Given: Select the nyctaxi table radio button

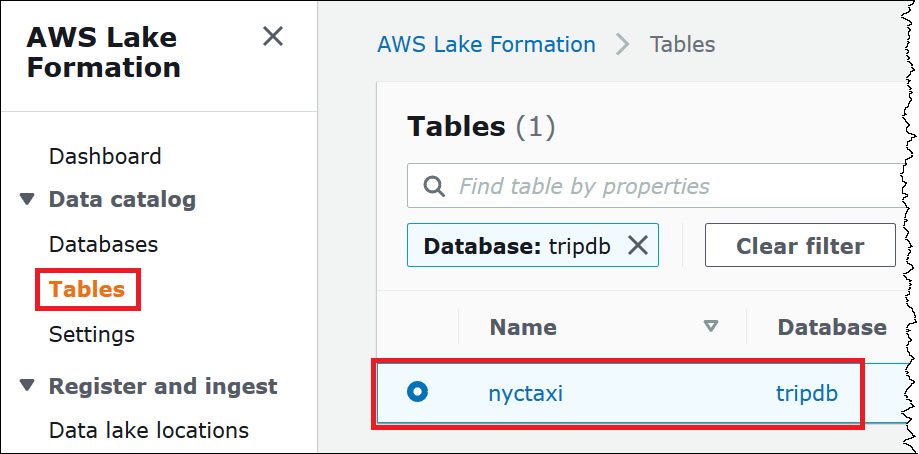Looking at the screenshot, I should (418, 392).
